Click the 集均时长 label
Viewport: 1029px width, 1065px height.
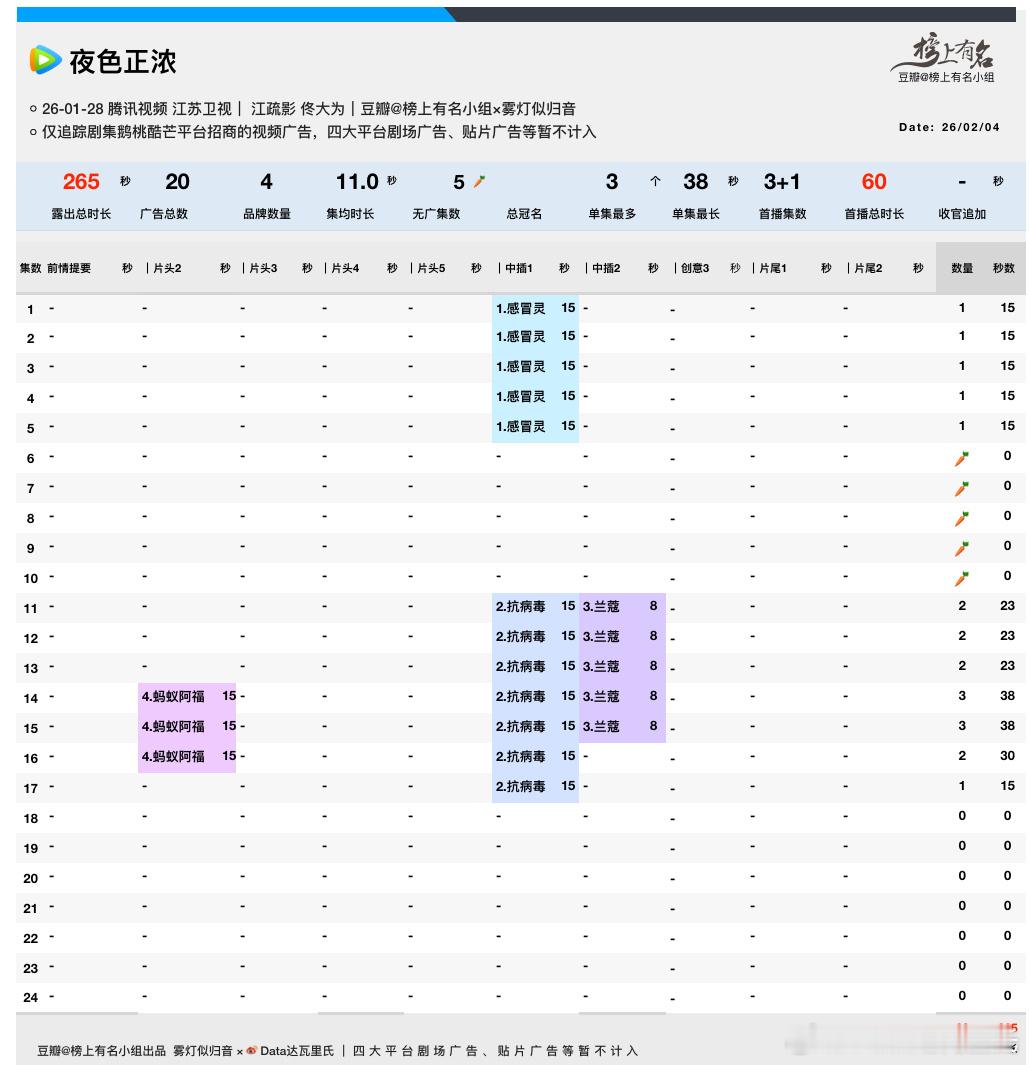click(x=350, y=214)
